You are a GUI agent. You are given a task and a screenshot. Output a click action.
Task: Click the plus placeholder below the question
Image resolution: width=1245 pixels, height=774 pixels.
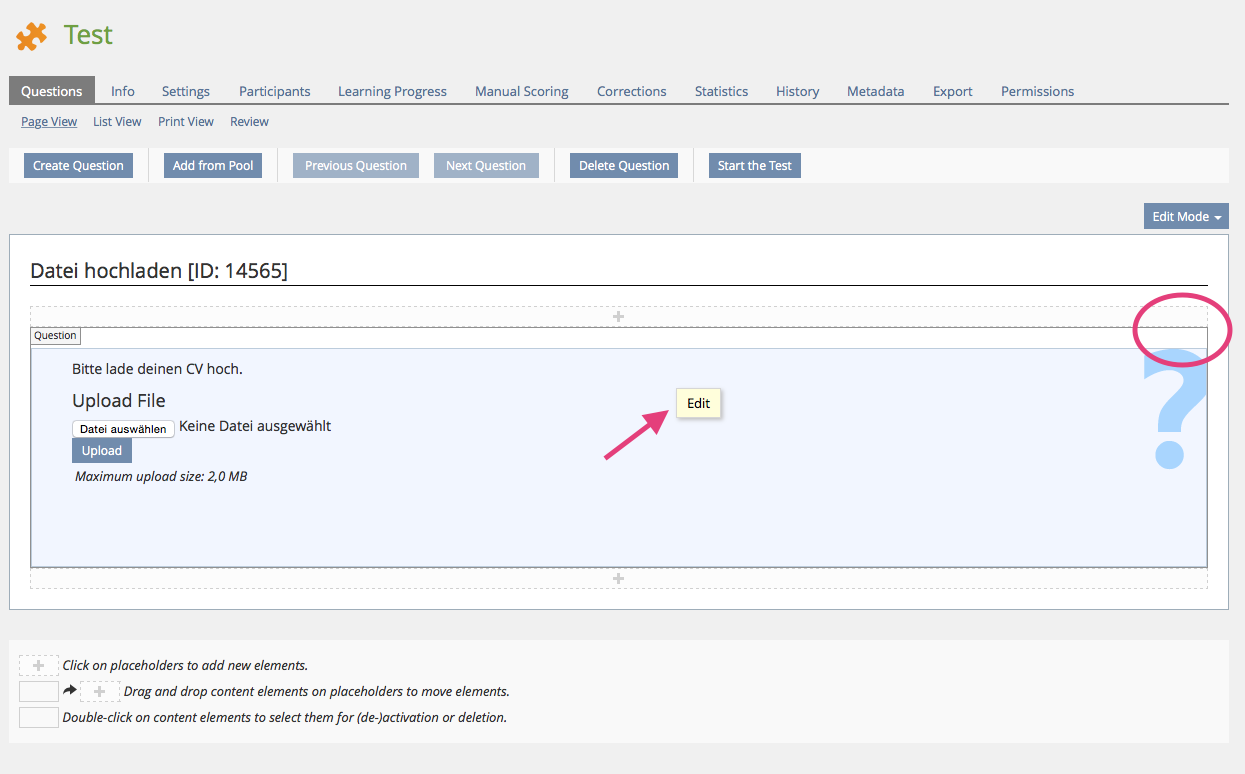[x=618, y=578]
